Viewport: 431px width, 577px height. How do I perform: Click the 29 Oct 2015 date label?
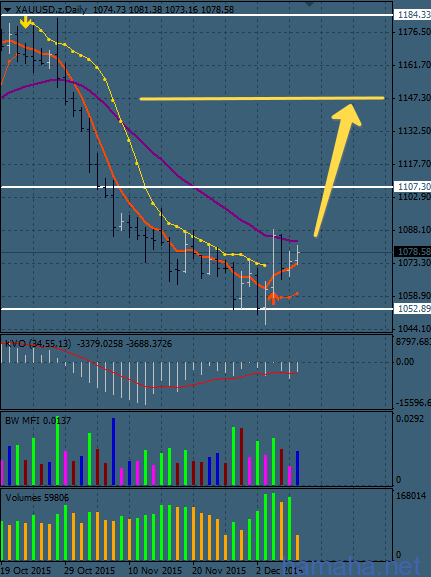[90, 571]
